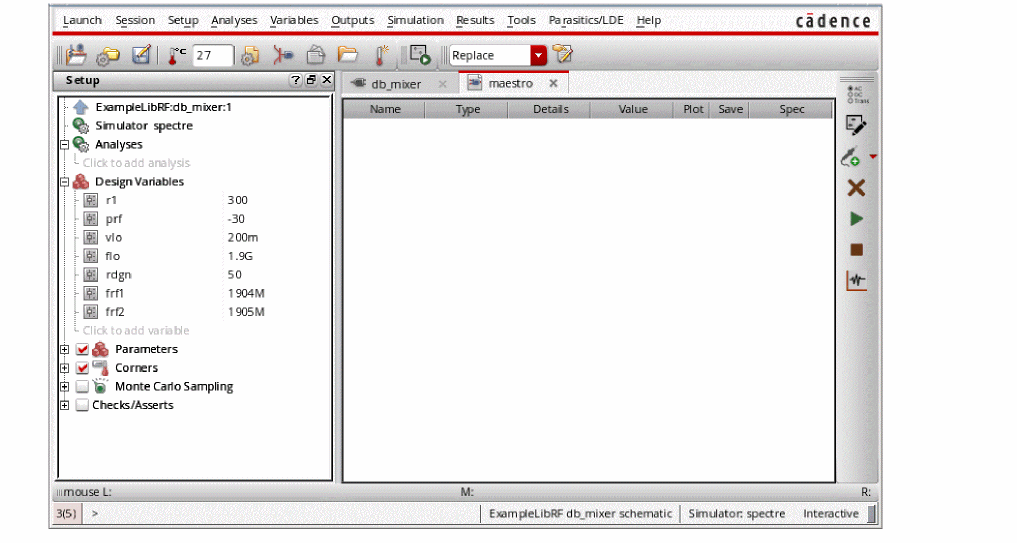The width and height of the screenshot is (1017, 543).
Task: Expand the Checks/Asserts tree node
Action: [x=65, y=406]
